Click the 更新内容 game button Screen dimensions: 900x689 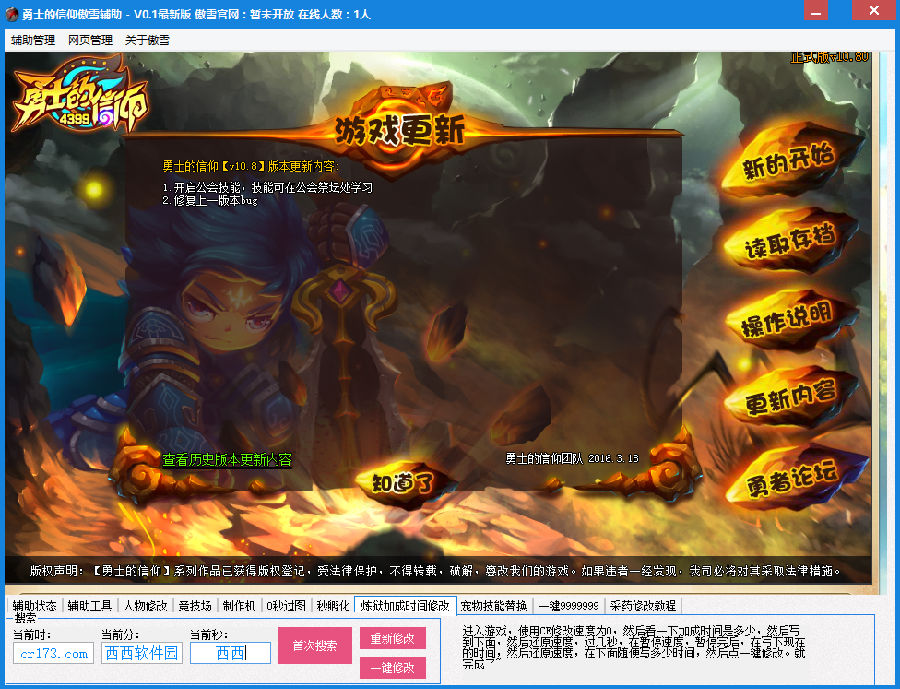[x=791, y=397]
